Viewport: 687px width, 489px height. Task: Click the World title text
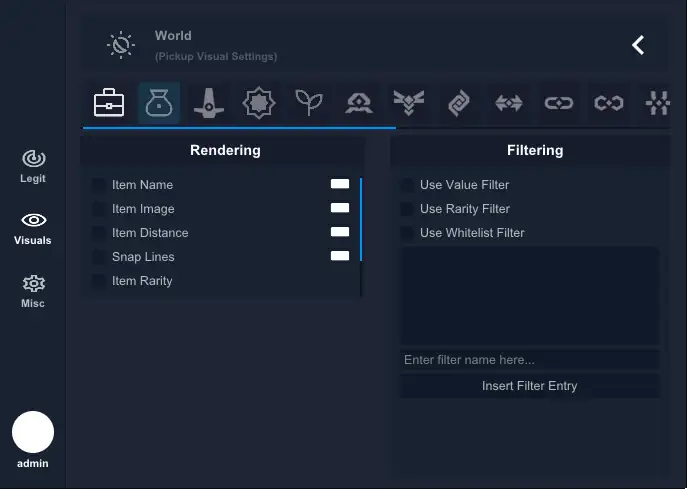(x=173, y=35)
